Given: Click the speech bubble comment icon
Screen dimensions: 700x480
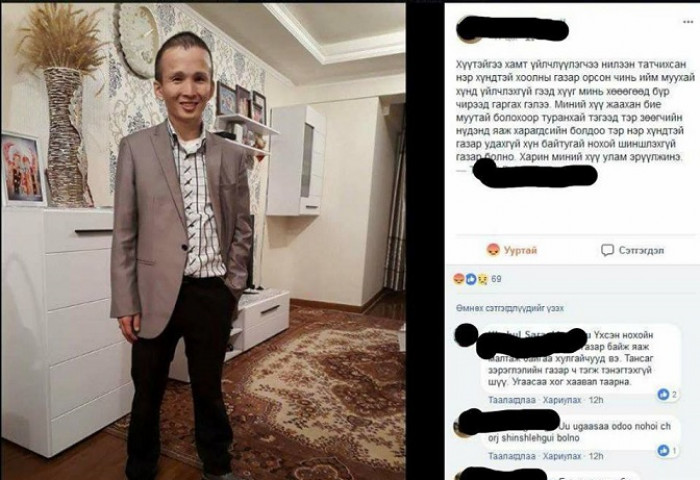Looking at the screenshot, I should 607,250.
